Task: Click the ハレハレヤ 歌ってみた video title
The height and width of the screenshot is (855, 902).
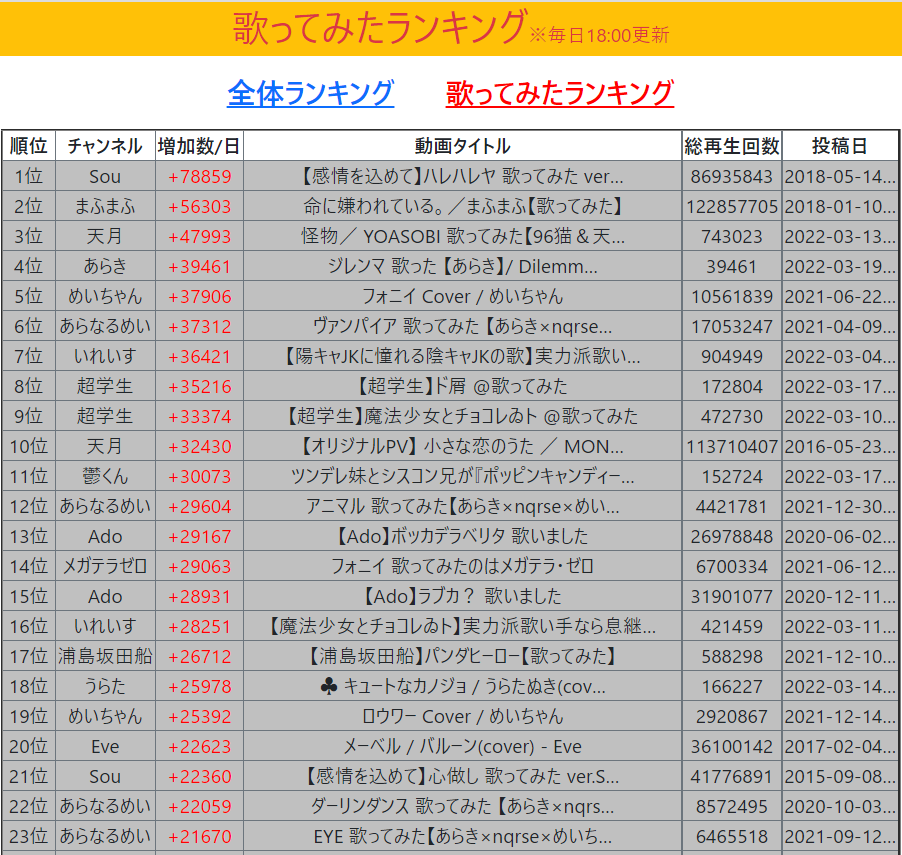Action: [463, 177]
